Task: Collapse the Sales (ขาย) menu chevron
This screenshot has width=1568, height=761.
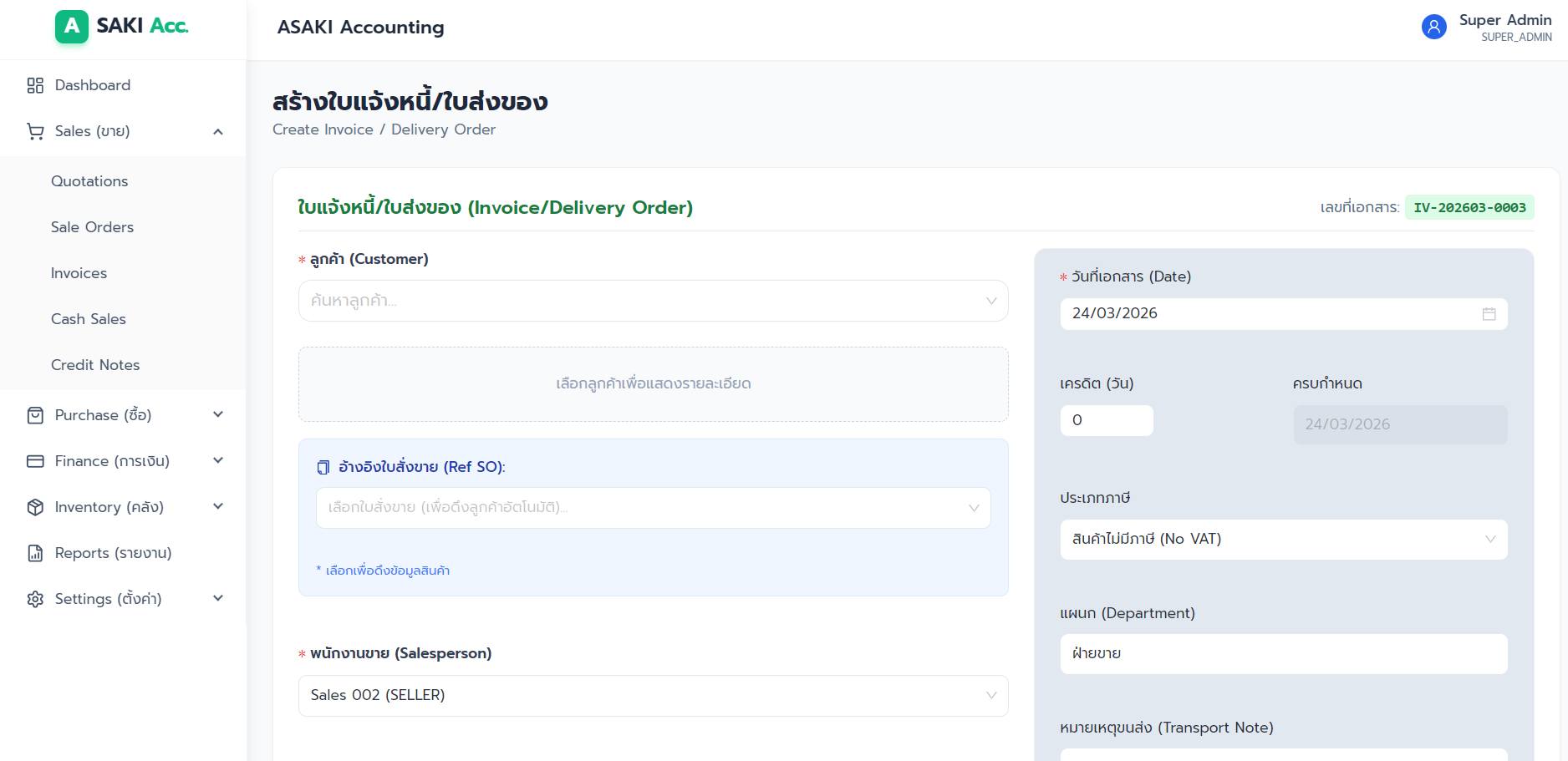Action: 218,131
